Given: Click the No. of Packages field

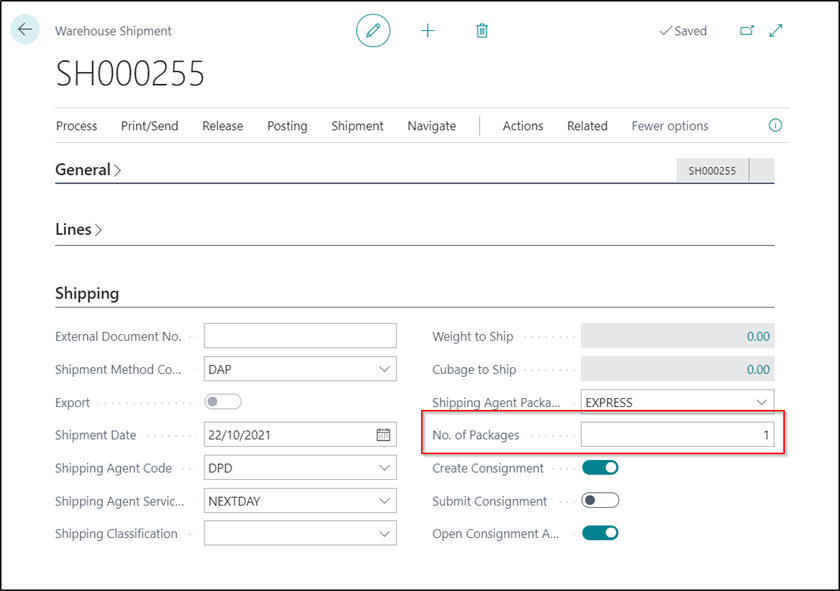Looking at the screenshot, I should (677, 435).
